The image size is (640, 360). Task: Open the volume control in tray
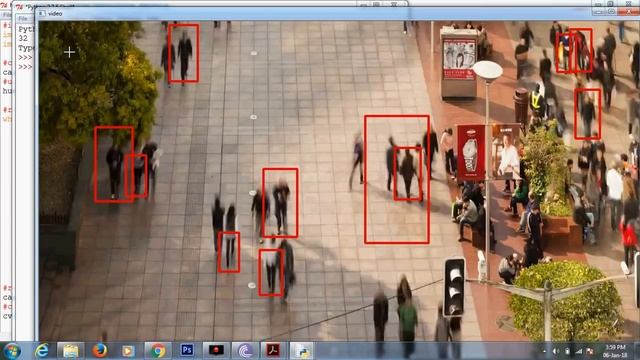(x=556, y=351)
